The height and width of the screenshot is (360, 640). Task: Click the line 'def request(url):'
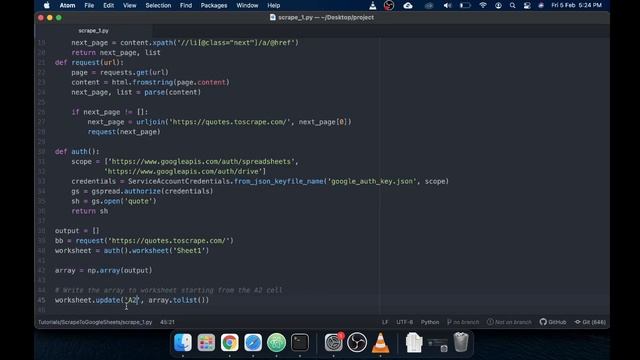89,62
